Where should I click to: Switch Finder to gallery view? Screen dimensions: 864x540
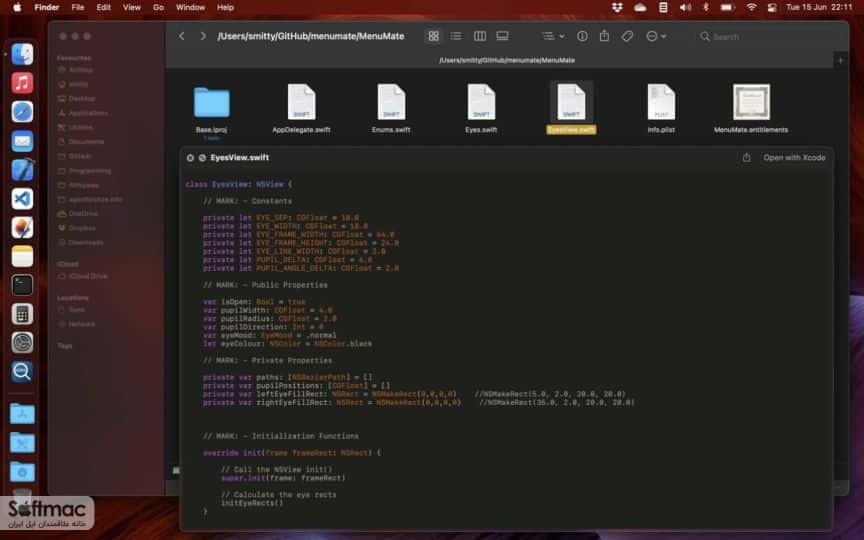(502, 36)
